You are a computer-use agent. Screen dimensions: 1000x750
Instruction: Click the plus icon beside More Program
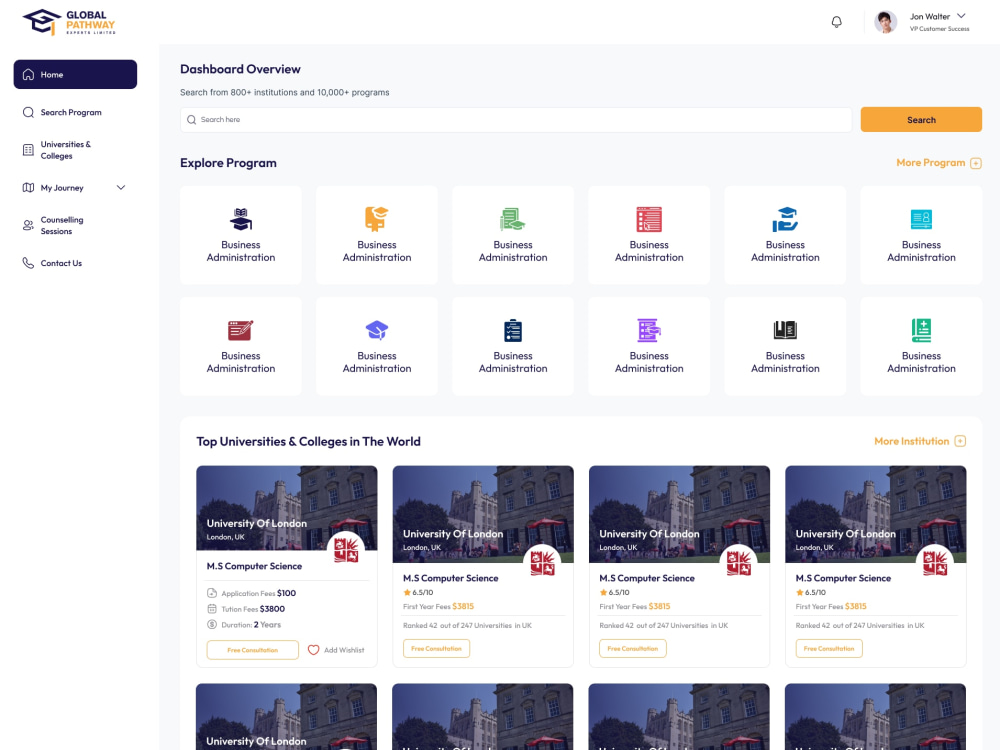(976, 163)
